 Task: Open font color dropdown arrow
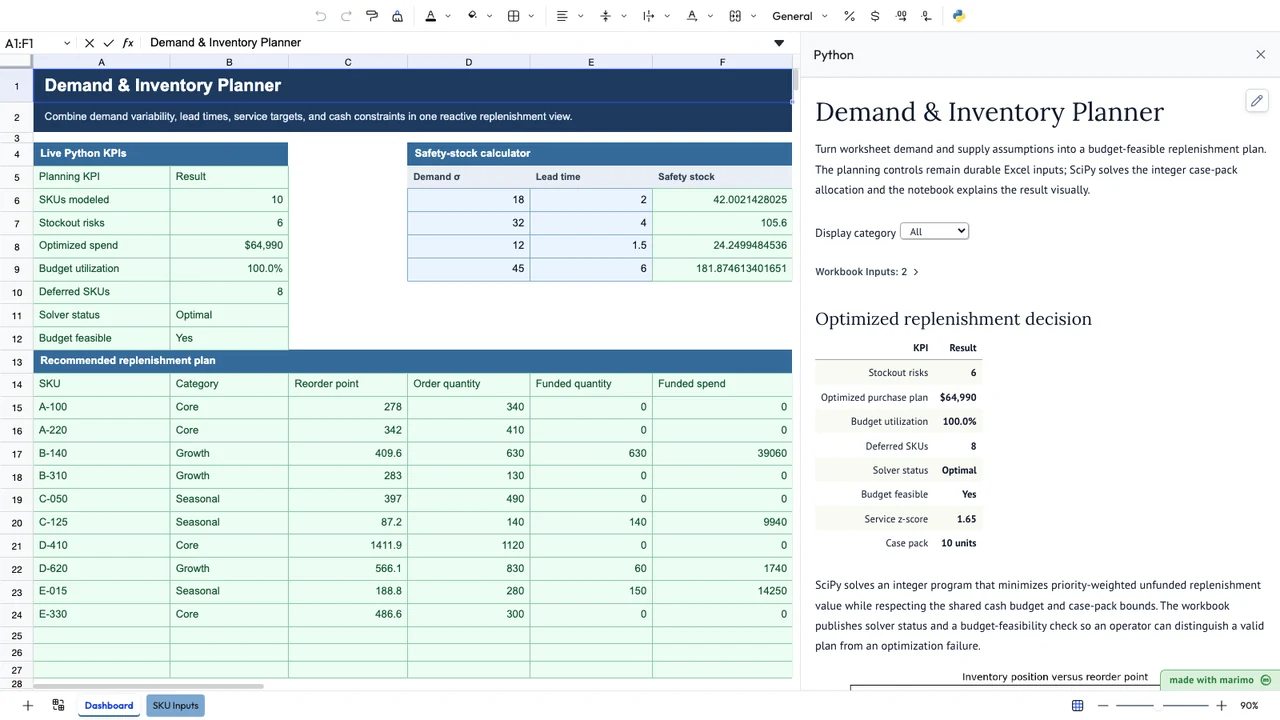[x=448, y=16]
